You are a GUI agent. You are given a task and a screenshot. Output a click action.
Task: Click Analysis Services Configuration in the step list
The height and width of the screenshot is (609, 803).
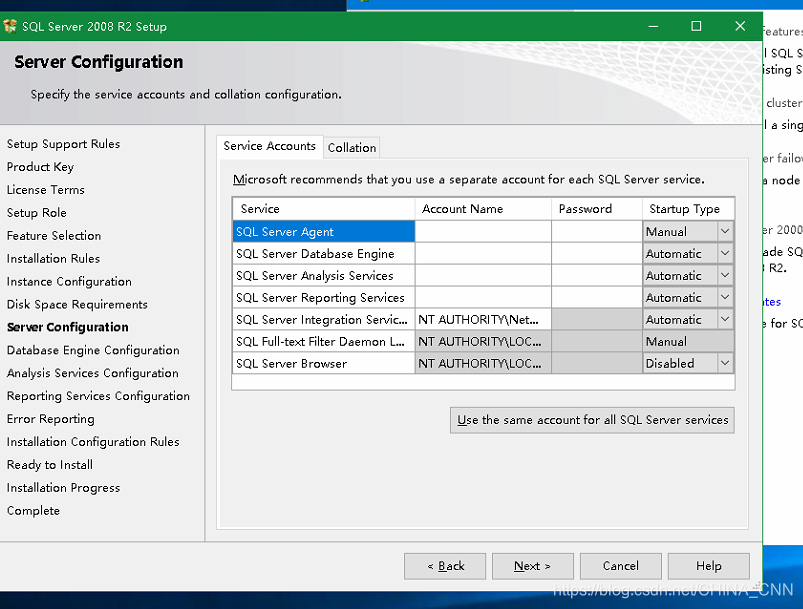pyautogui.click(x=93, y=373)
